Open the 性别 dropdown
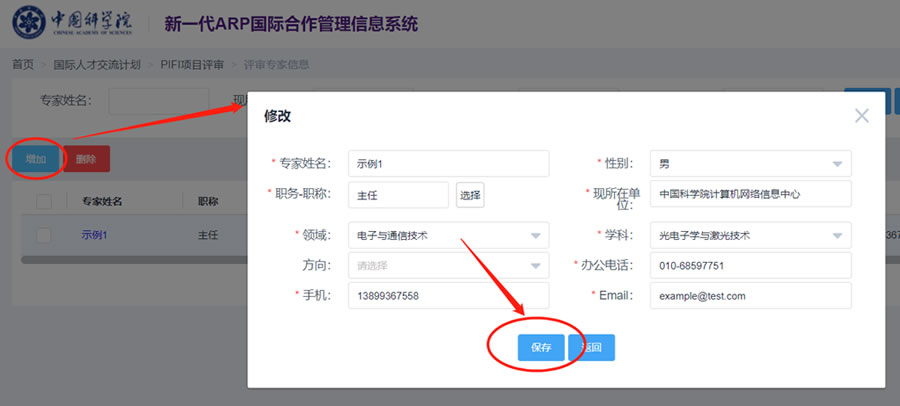 (750, 163)
